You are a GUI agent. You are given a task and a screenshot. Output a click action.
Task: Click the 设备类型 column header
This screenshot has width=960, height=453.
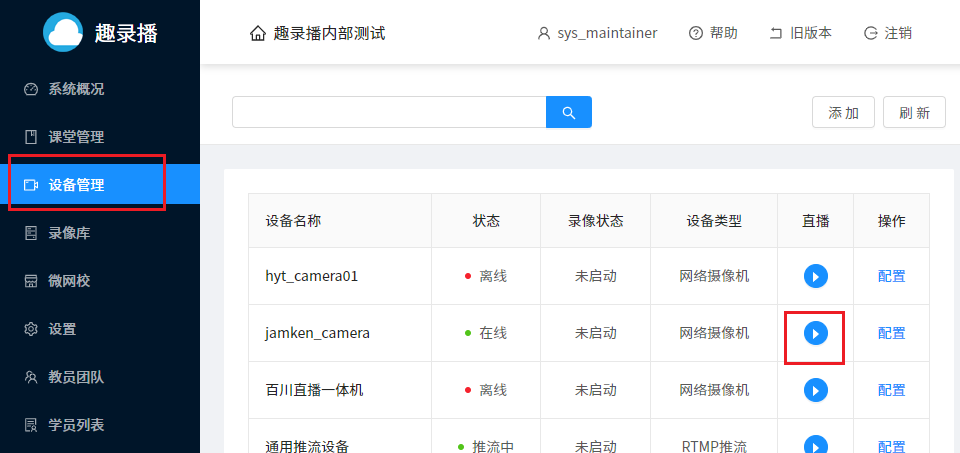pyautogui.click(x=714, y=221)
